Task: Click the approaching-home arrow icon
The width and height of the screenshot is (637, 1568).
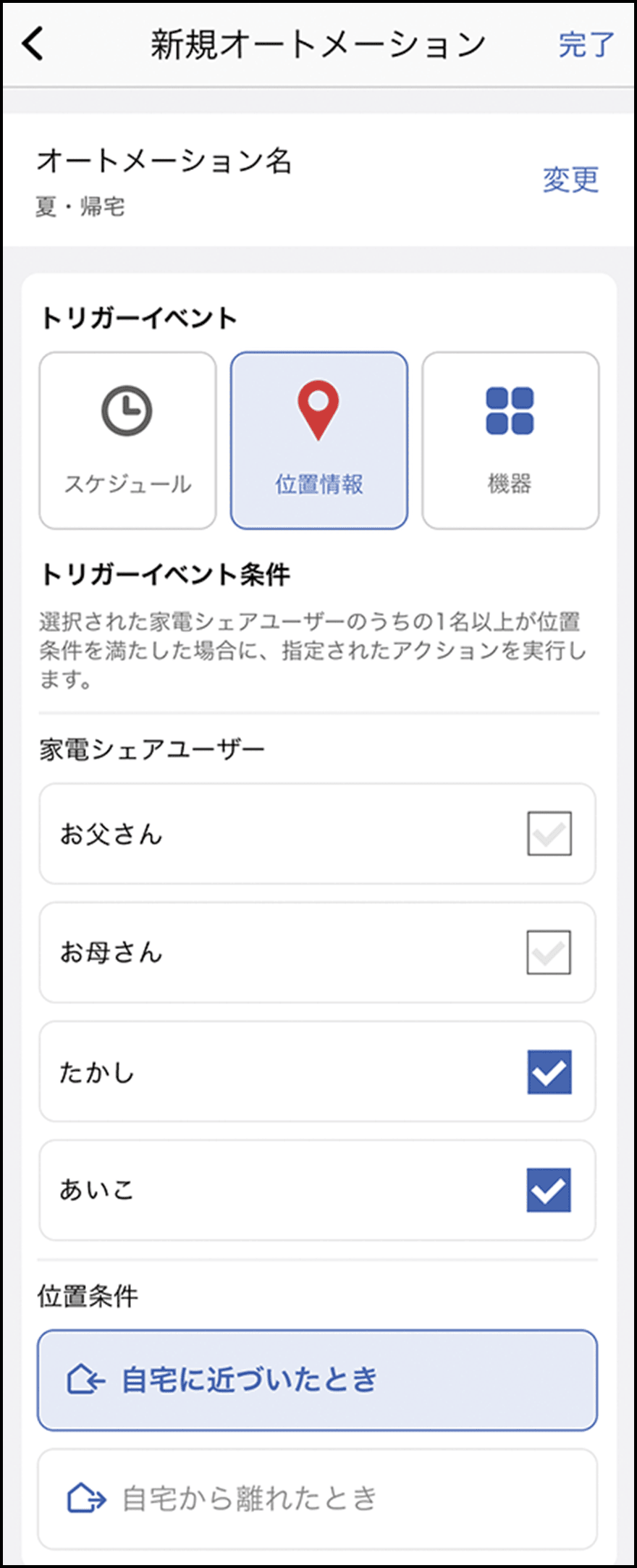Action: [x=86, y=1380]
